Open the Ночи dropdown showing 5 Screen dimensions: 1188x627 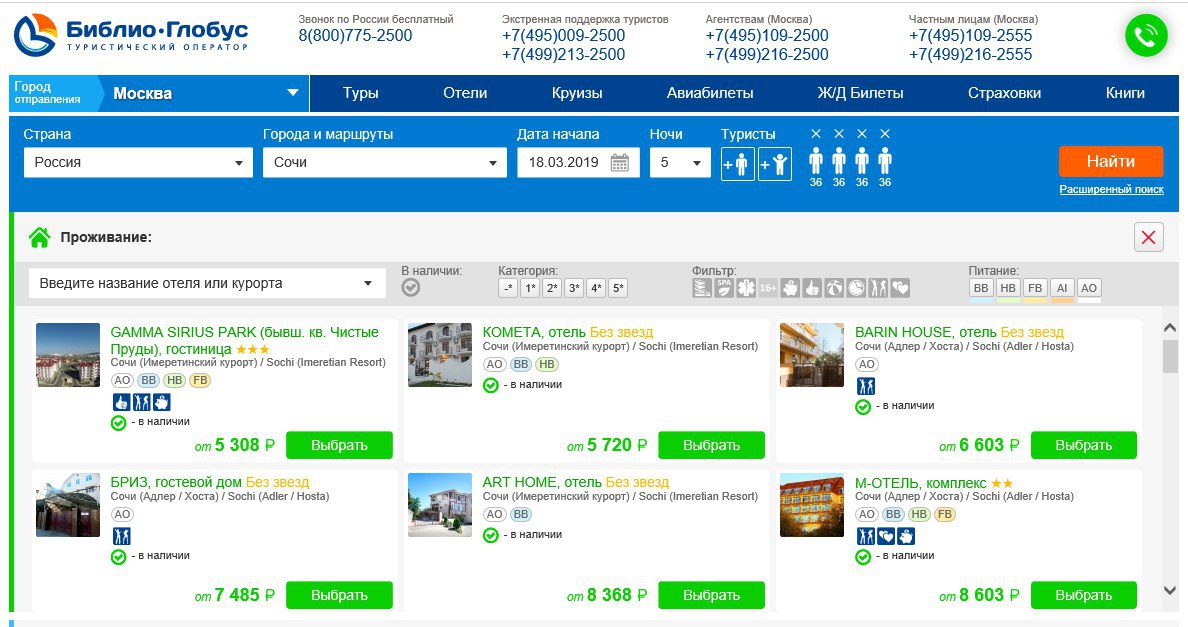680,163
